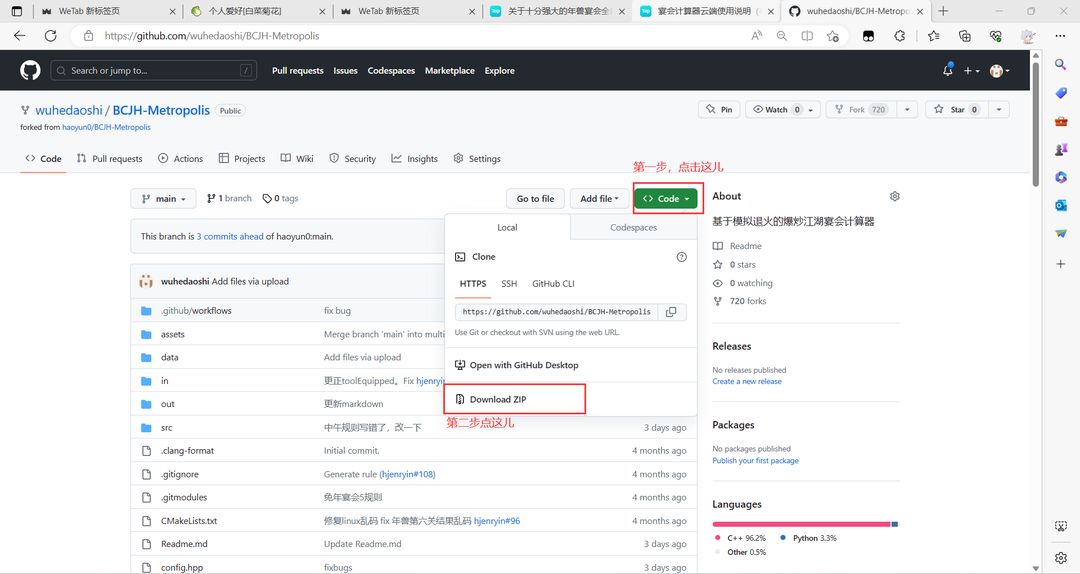Open the src folder
The height and width of the screenshot is (574, 1080).
[167, 428]
